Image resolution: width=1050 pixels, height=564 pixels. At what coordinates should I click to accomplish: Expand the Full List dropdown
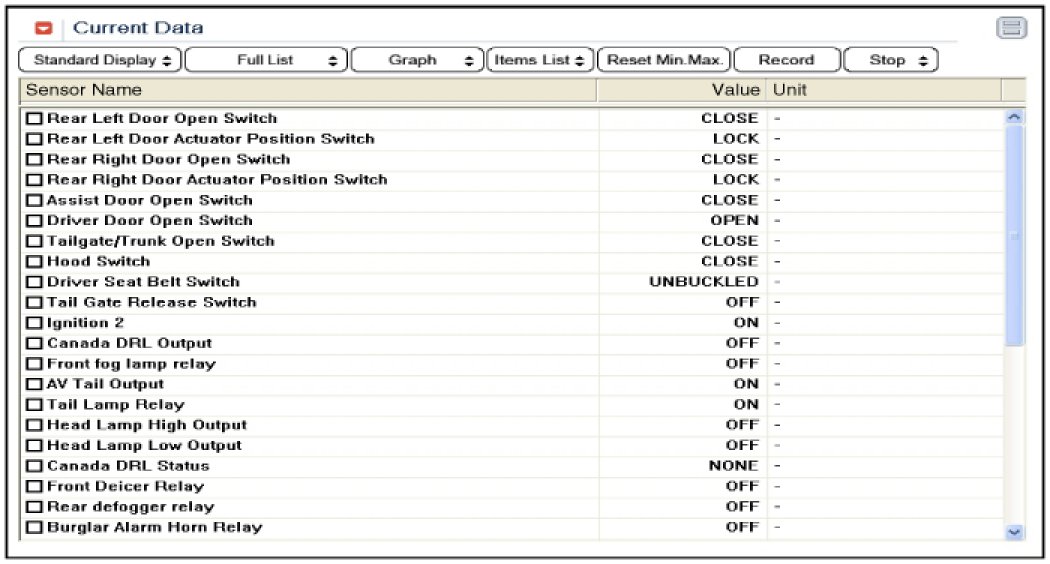[266, 60]
